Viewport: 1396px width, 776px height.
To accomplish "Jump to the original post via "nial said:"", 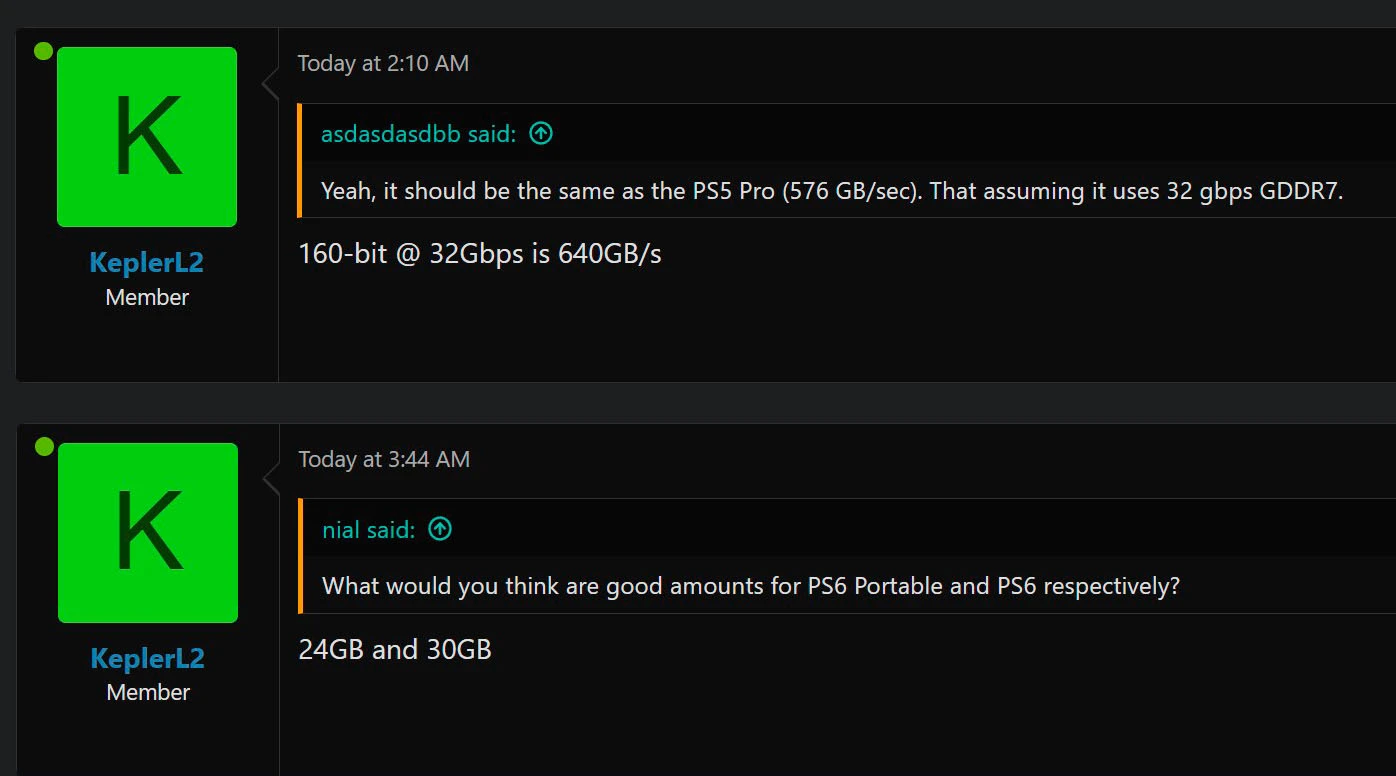I will pyautogui.click(x=368, y=530).
